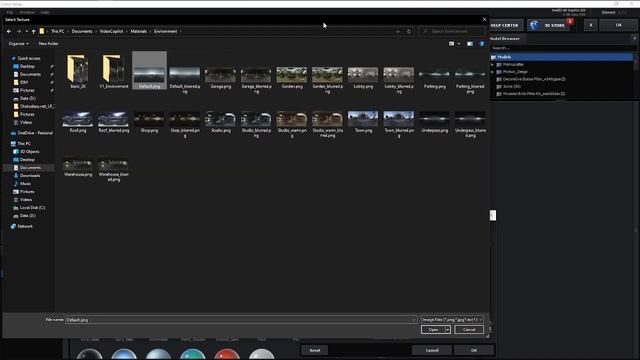Select the white material preset sphere

click(261, 355)
